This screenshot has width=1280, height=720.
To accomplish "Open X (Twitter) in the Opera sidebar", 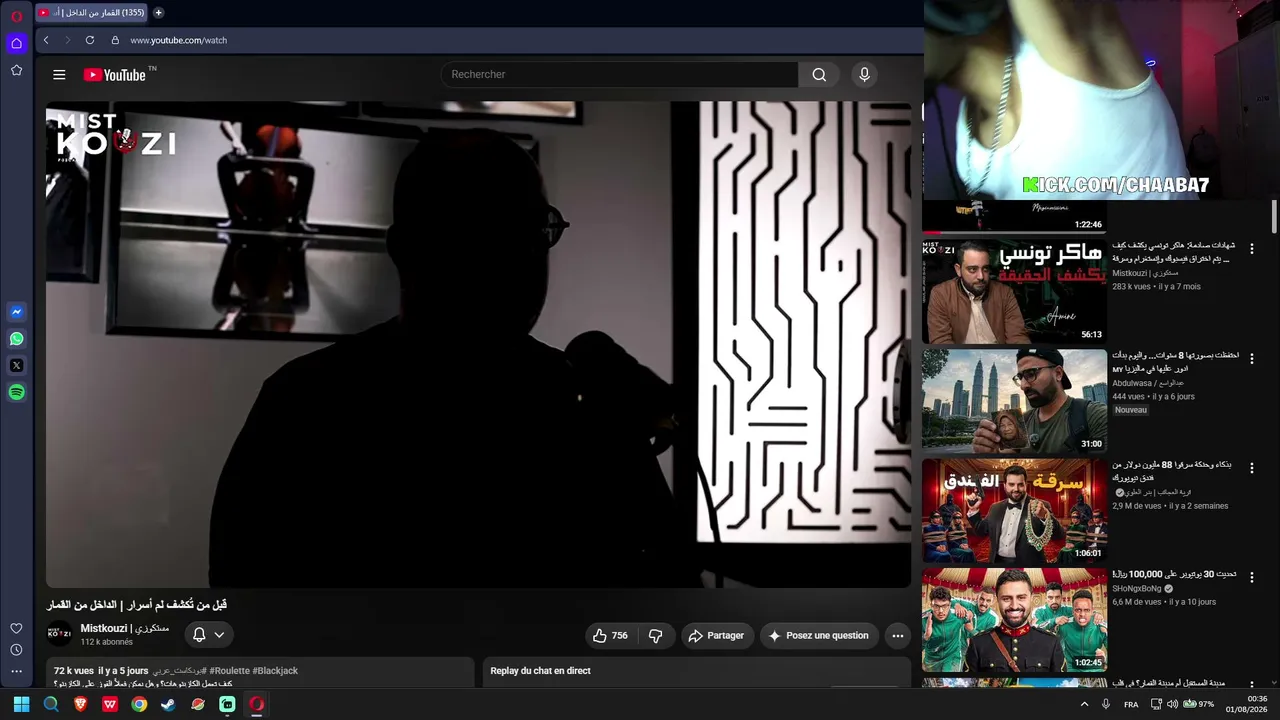I will pyautogui.click(x=16, y=366).
